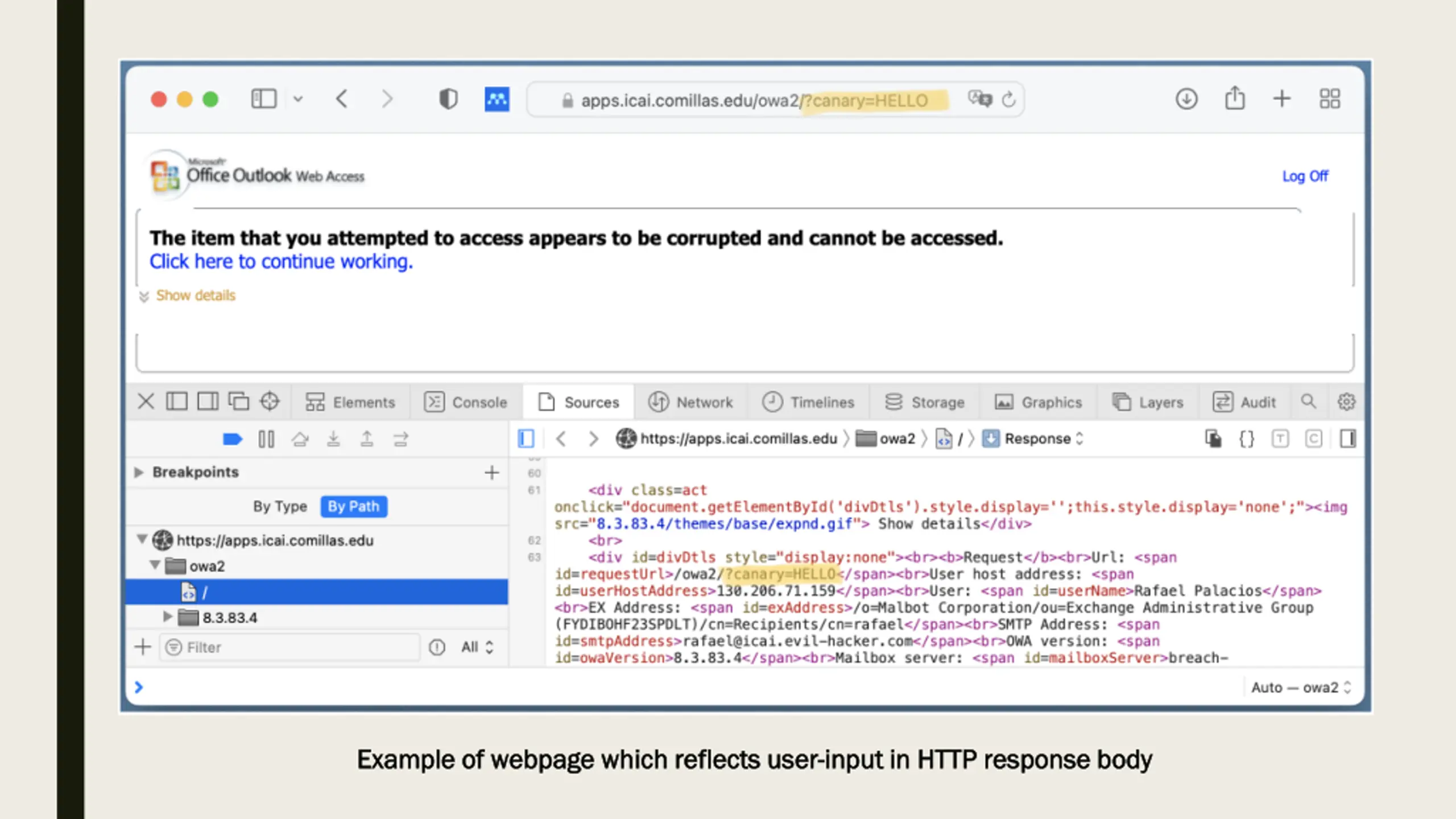This screenshot has height=819, width=1456.
Task: Open the Graphics tab
Action: [1038, 402]
